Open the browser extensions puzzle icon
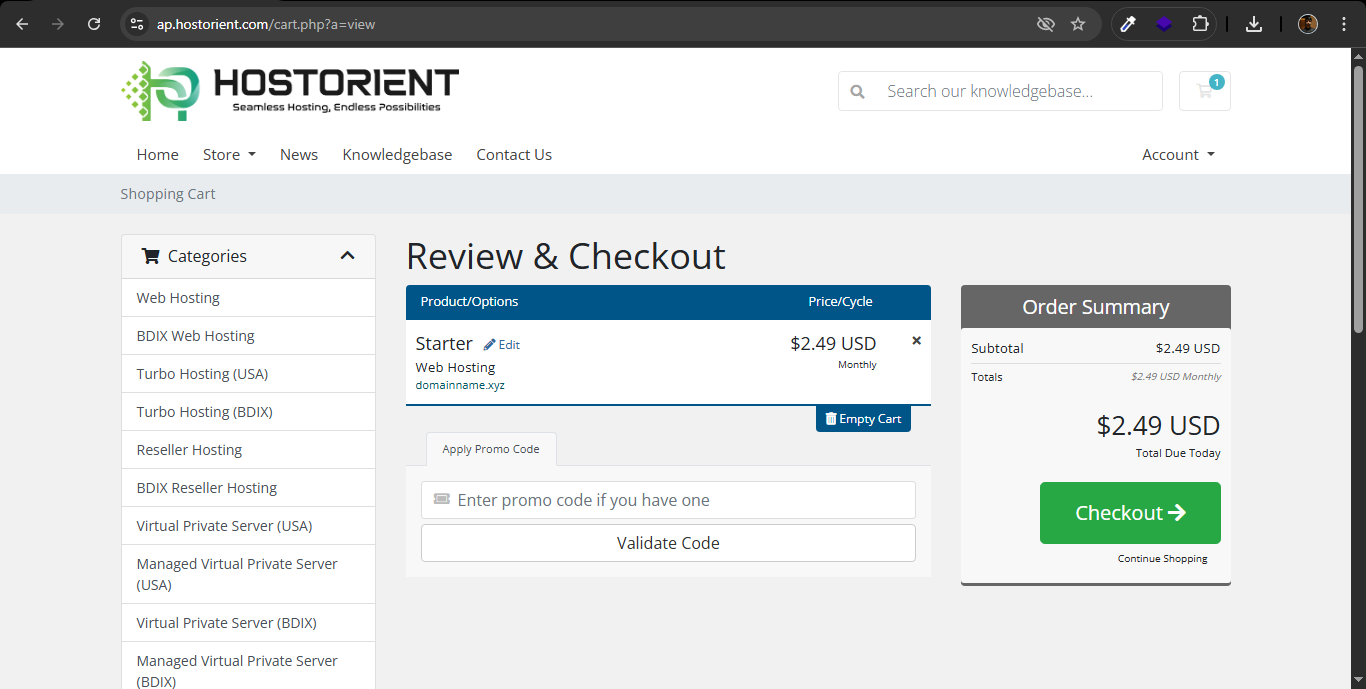Image resolution: width=1366 pixels, height=689 pixels. click(x=1200, y=24)
